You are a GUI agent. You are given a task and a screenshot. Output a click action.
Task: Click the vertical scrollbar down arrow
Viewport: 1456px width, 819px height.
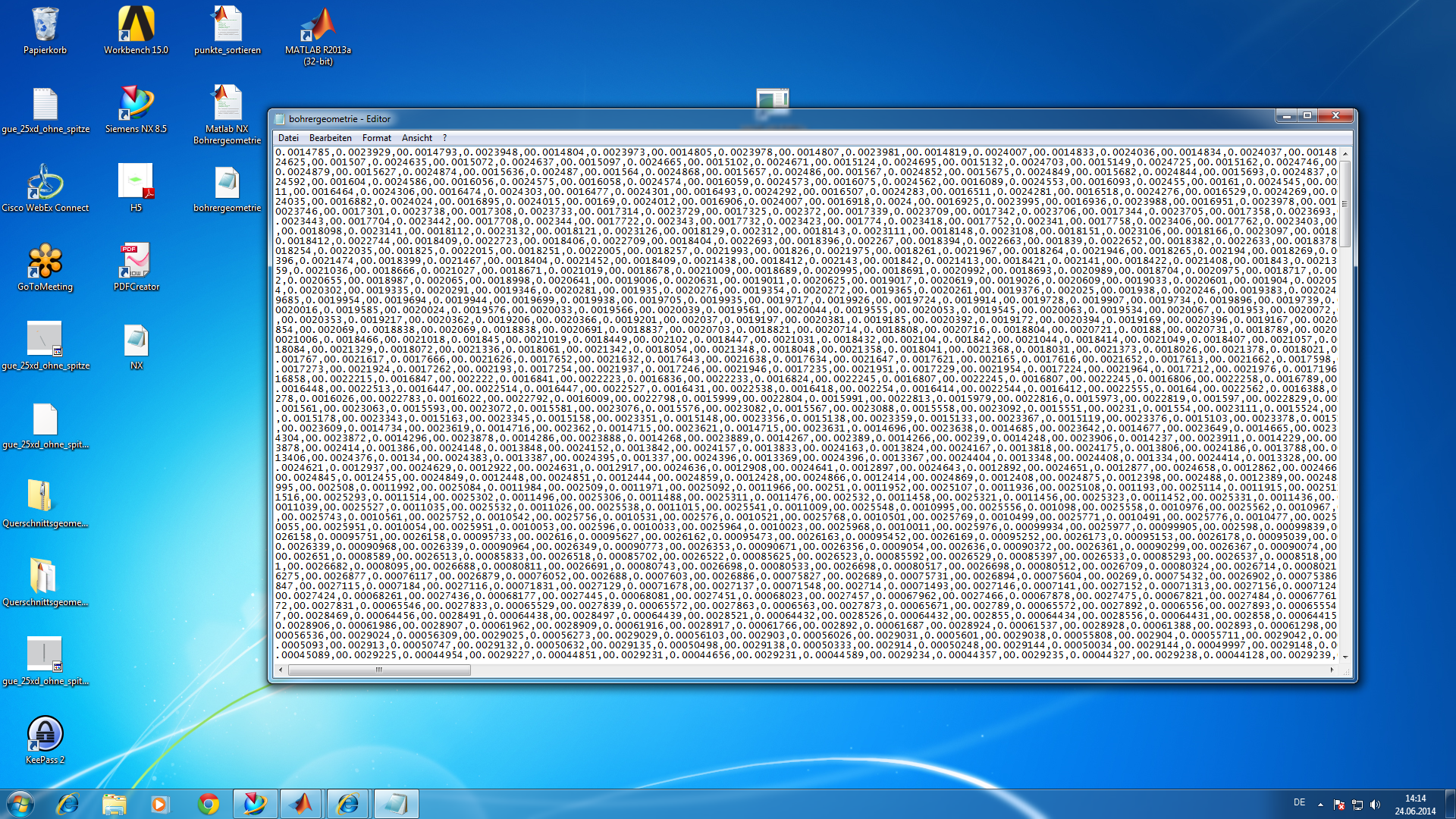(x=1345, y=657)
